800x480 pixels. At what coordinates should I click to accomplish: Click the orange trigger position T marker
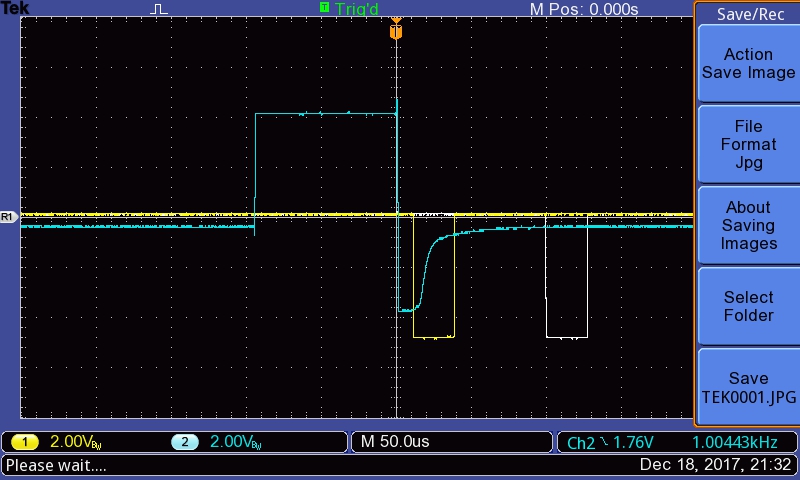coord(396,30)
